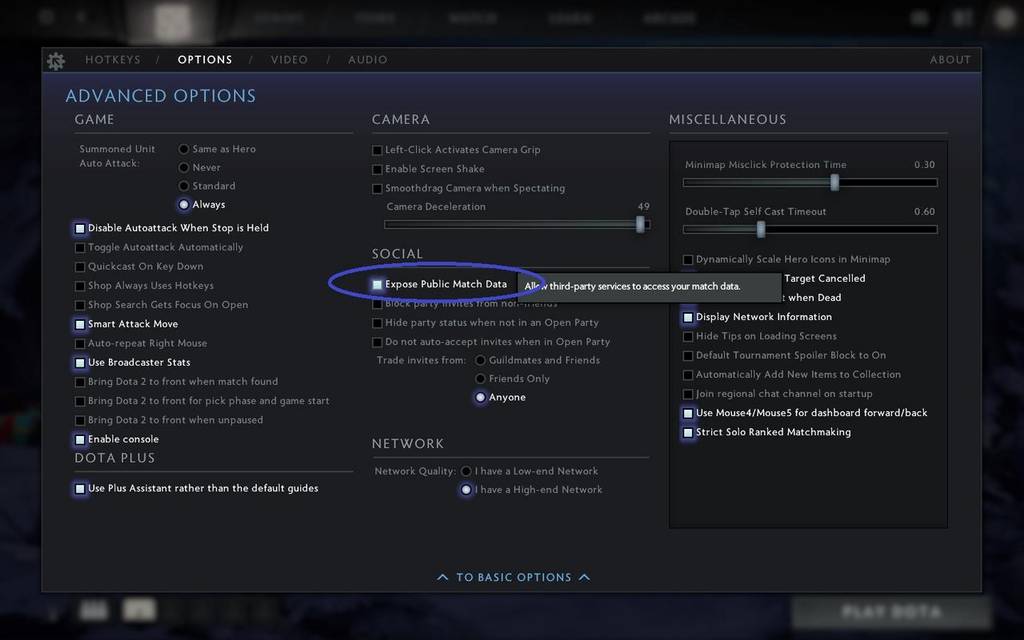Enable Expose Public Match Data
This screenshot has height=640, width=1024.
coord(377,285)
